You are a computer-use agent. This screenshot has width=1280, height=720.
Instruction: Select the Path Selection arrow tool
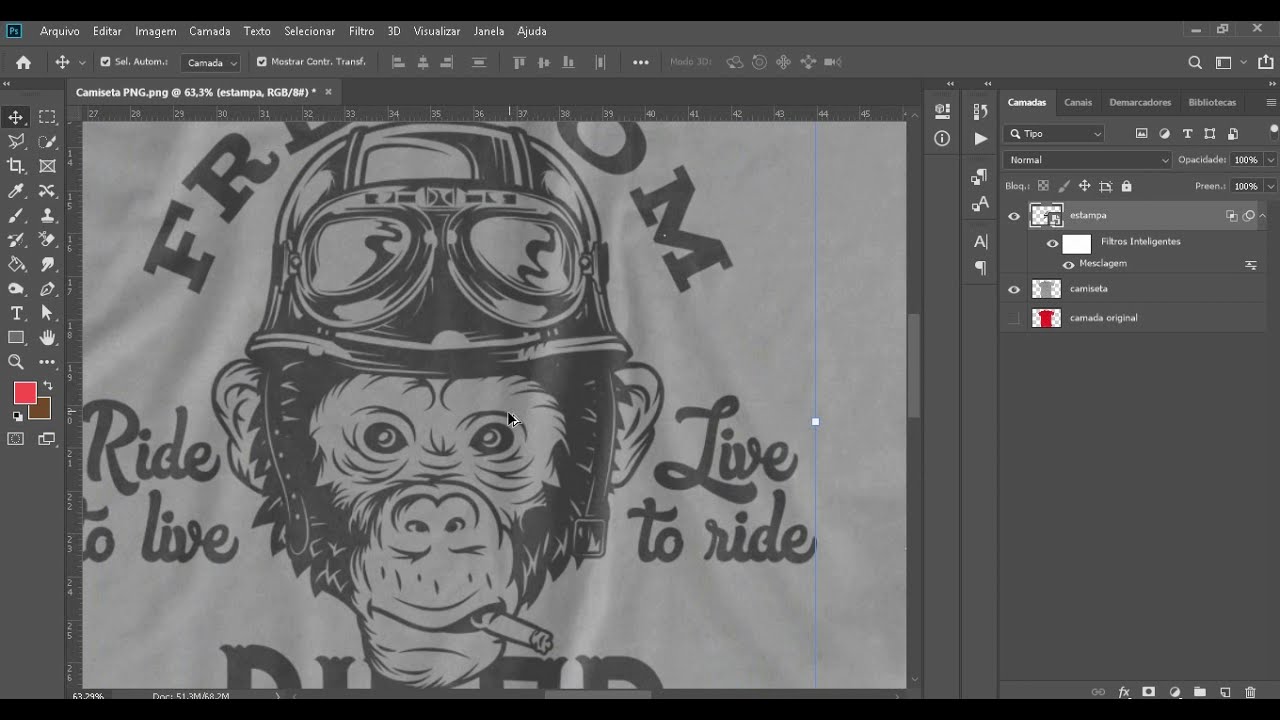tap(47, 313)
